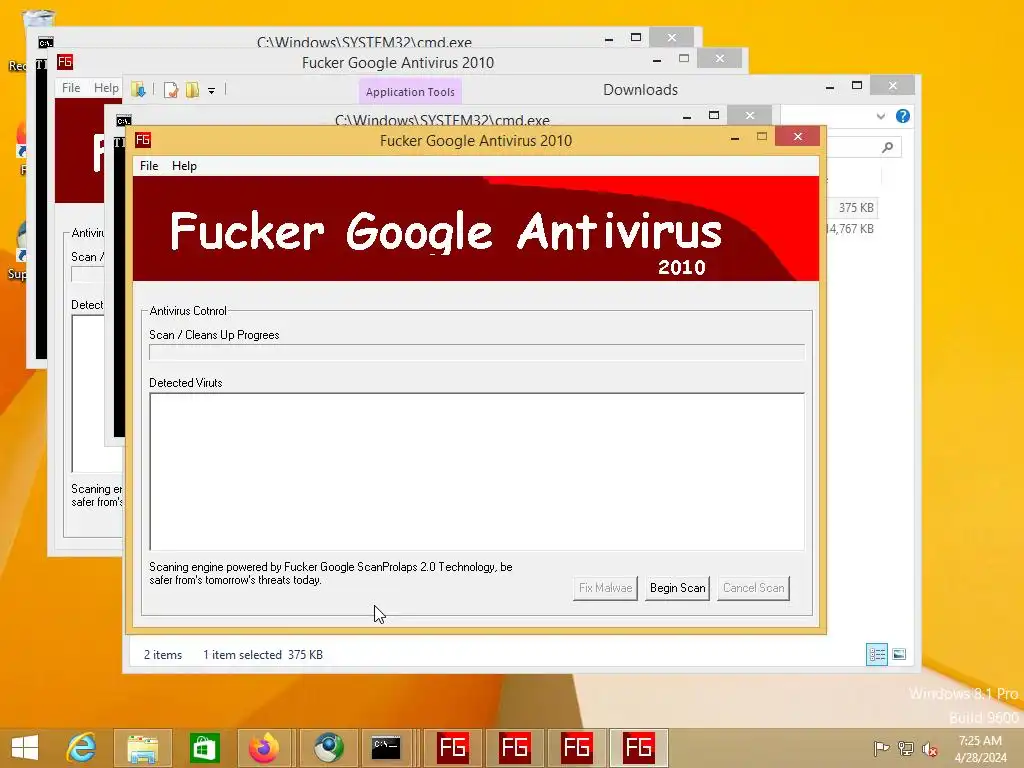Open Help question mark in Downloads window
The width and height of the screenshot is (1024, 768).
click(903, 116)
